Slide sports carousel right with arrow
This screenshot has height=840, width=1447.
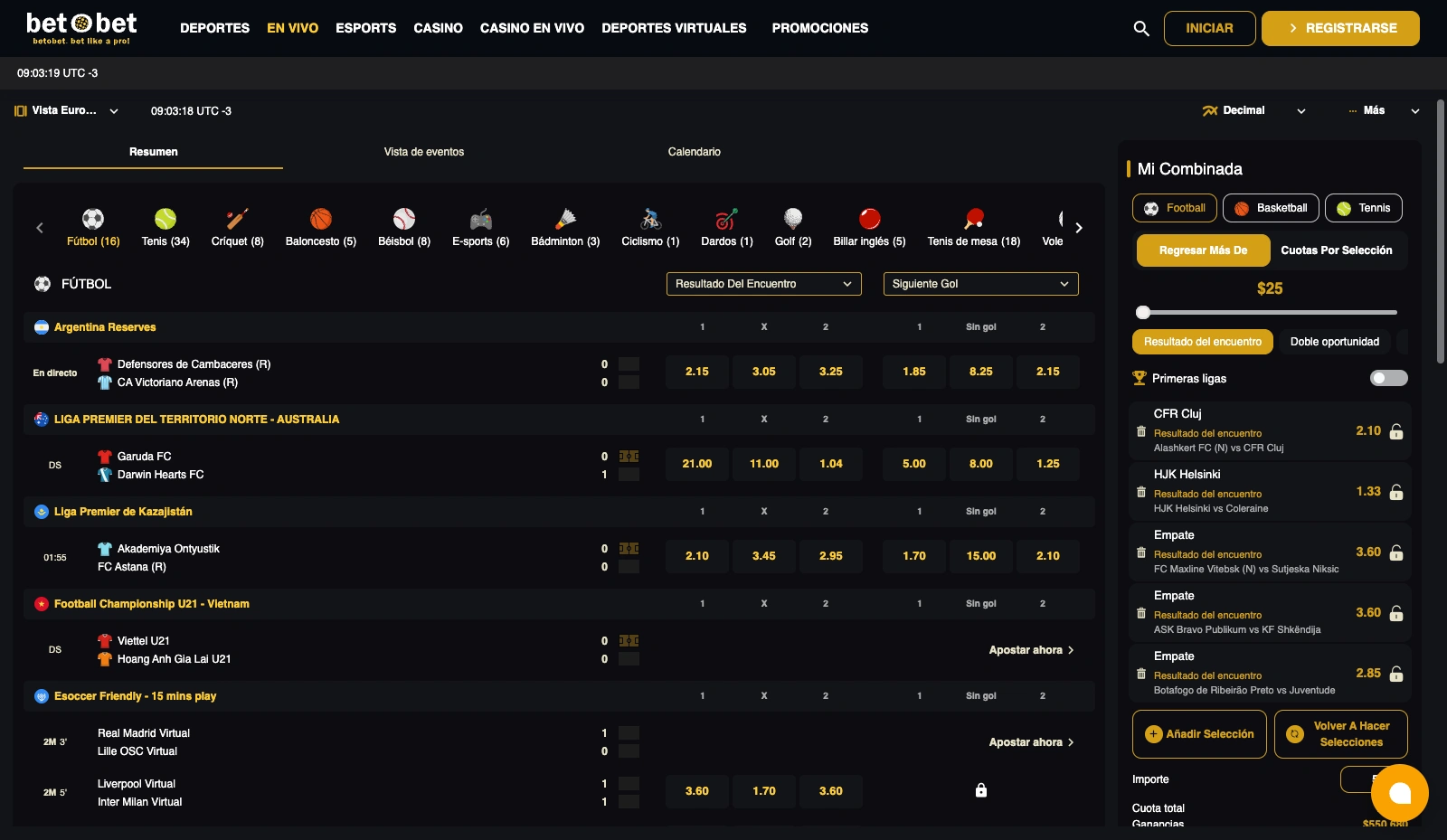[x=1078, y=228]
